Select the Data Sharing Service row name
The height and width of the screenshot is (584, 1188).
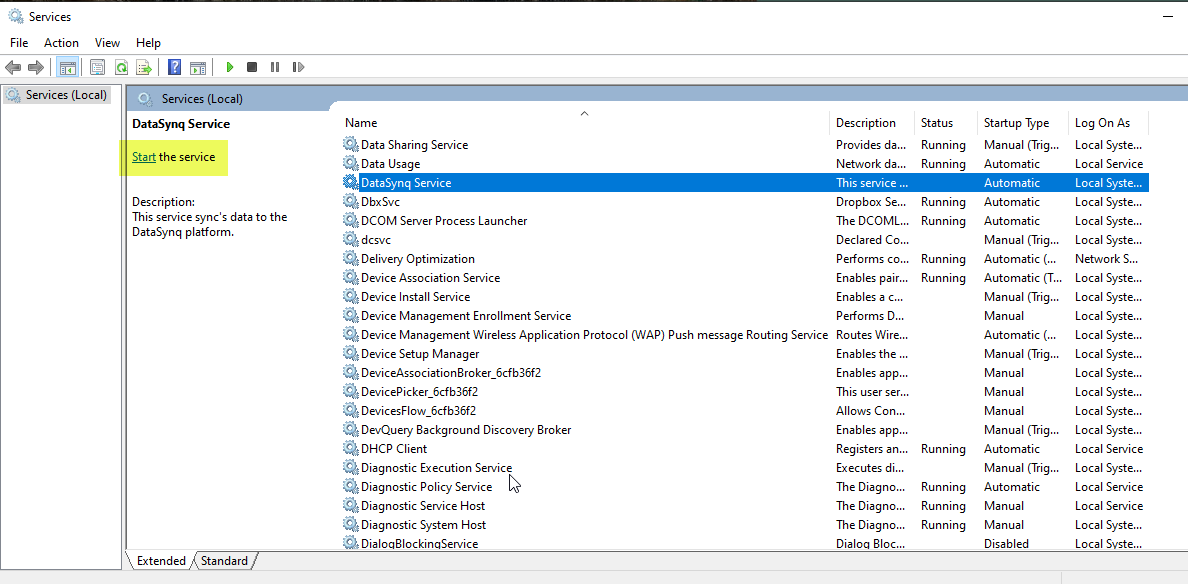(x=414, y=145)
